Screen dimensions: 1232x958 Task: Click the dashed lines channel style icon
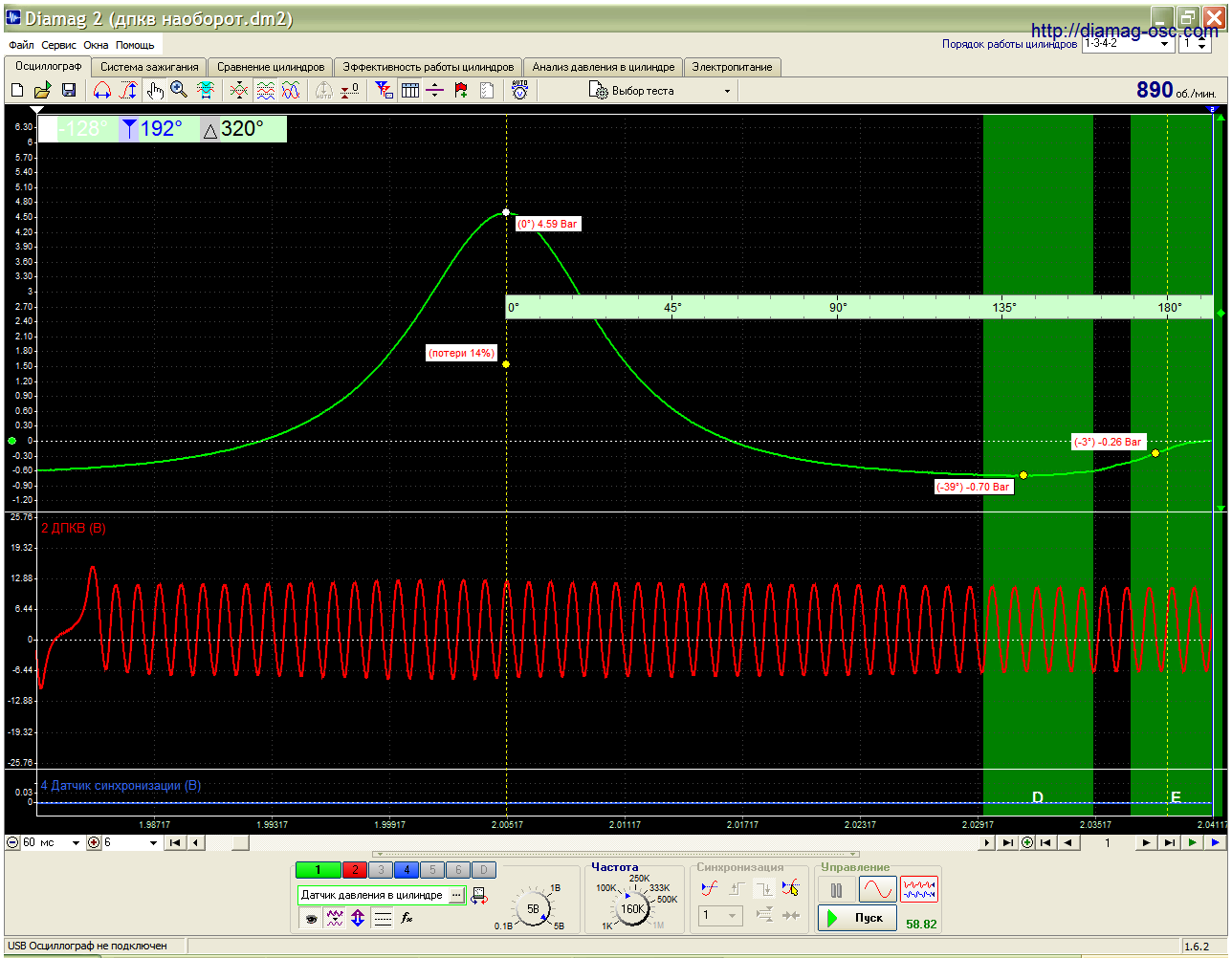coord(383,918)
